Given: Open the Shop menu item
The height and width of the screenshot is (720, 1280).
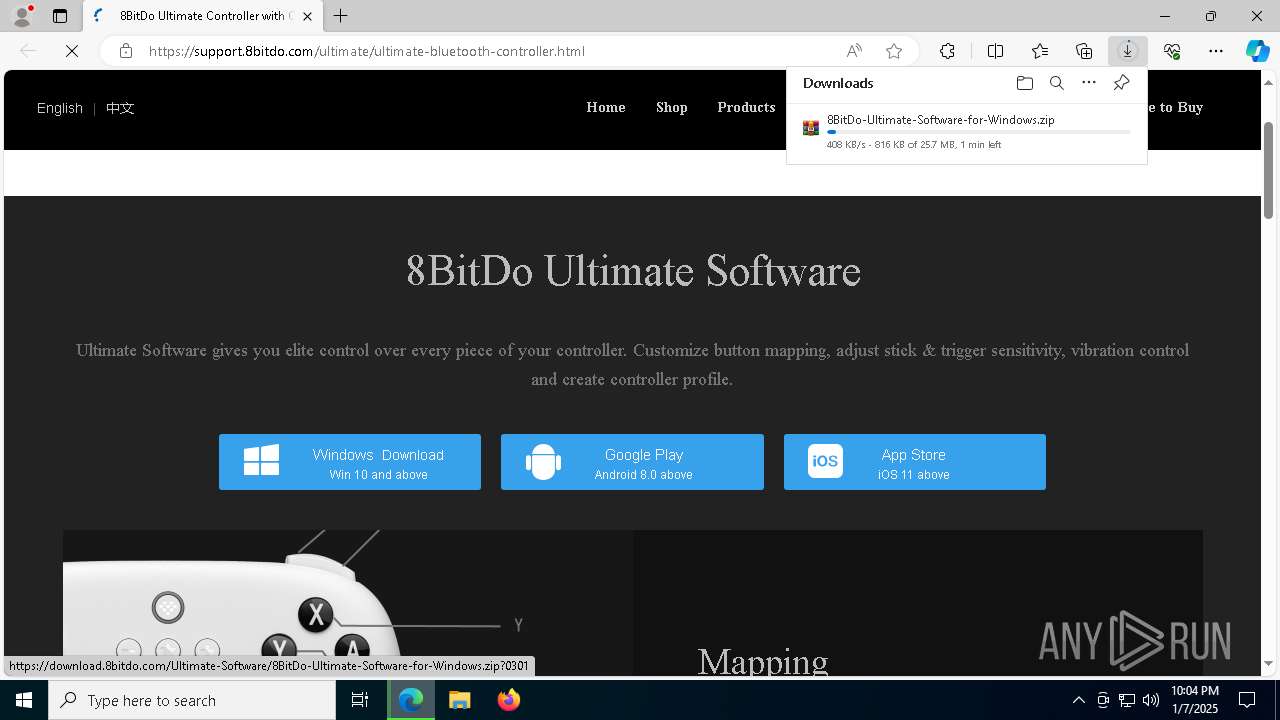Looking at the screenshot, I should click(x=672, y=107).
